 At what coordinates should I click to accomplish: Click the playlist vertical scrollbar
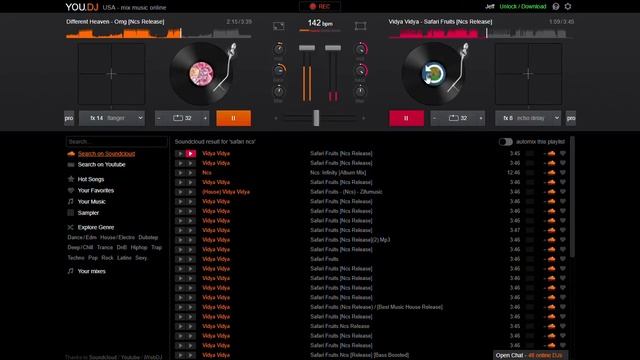tap(572, 197)
